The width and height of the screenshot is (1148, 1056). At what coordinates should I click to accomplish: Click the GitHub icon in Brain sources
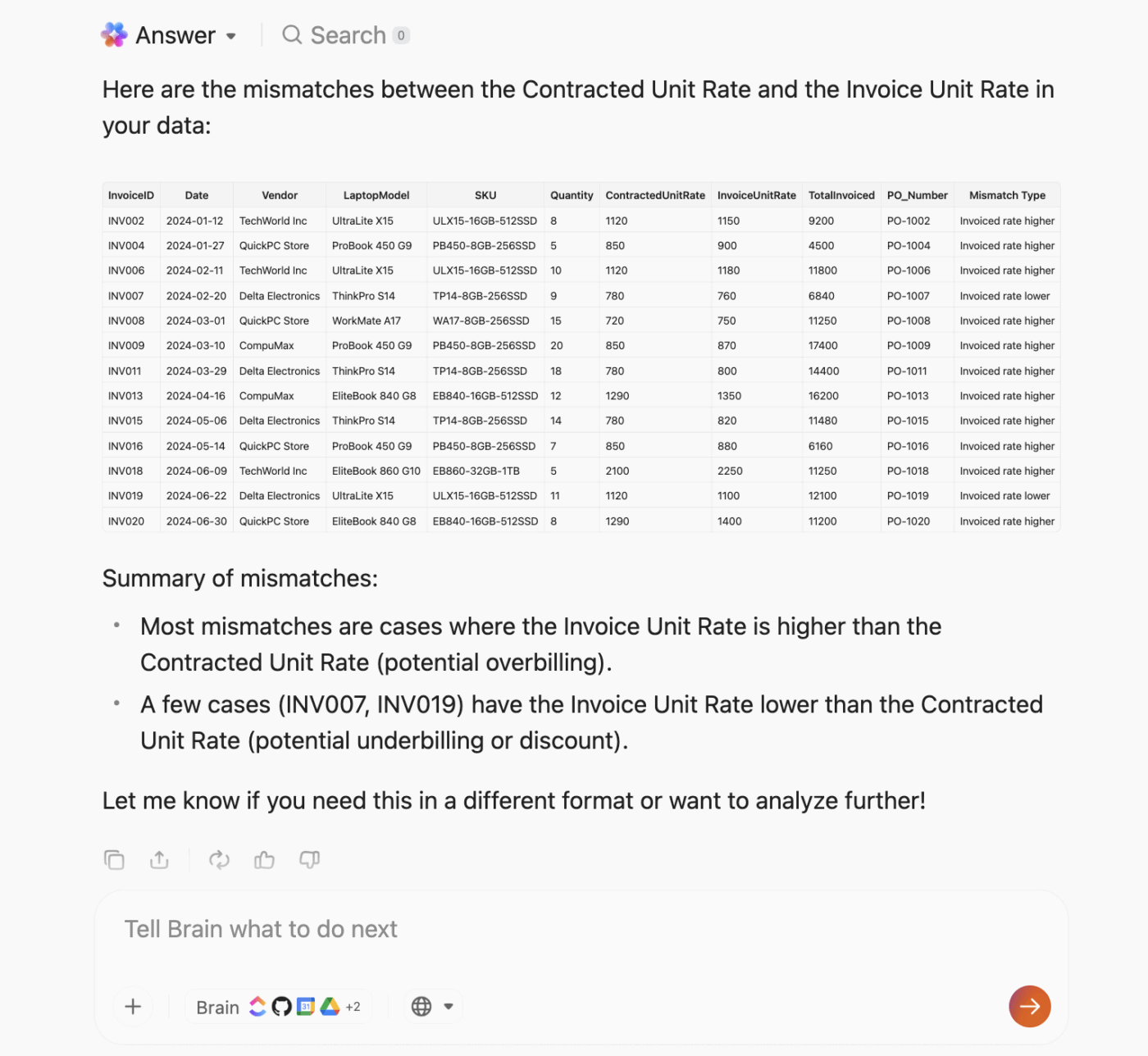coord(281,1006)
